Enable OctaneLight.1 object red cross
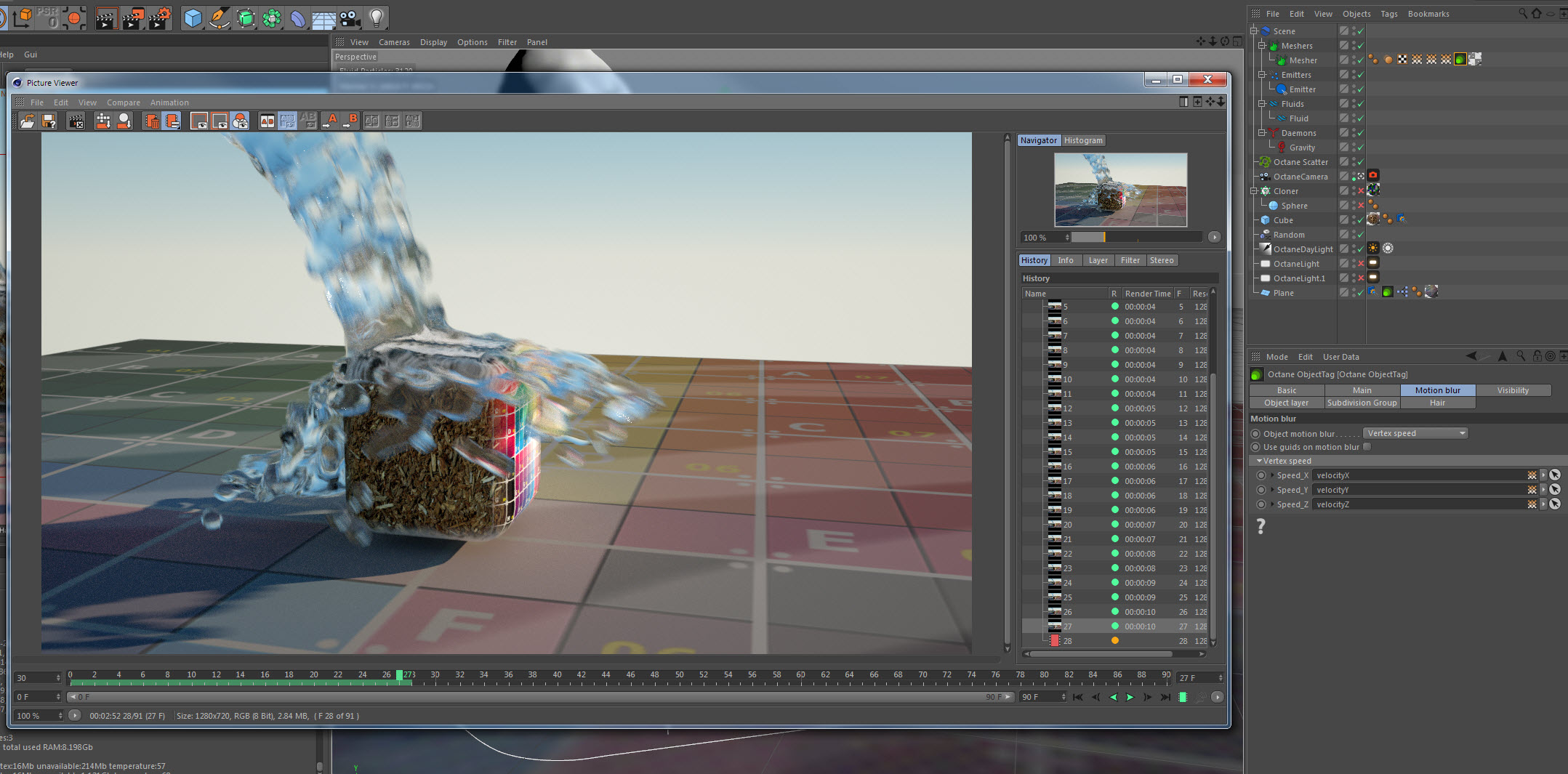The height and width of the screenshot is (774, 1568). 1361,278
